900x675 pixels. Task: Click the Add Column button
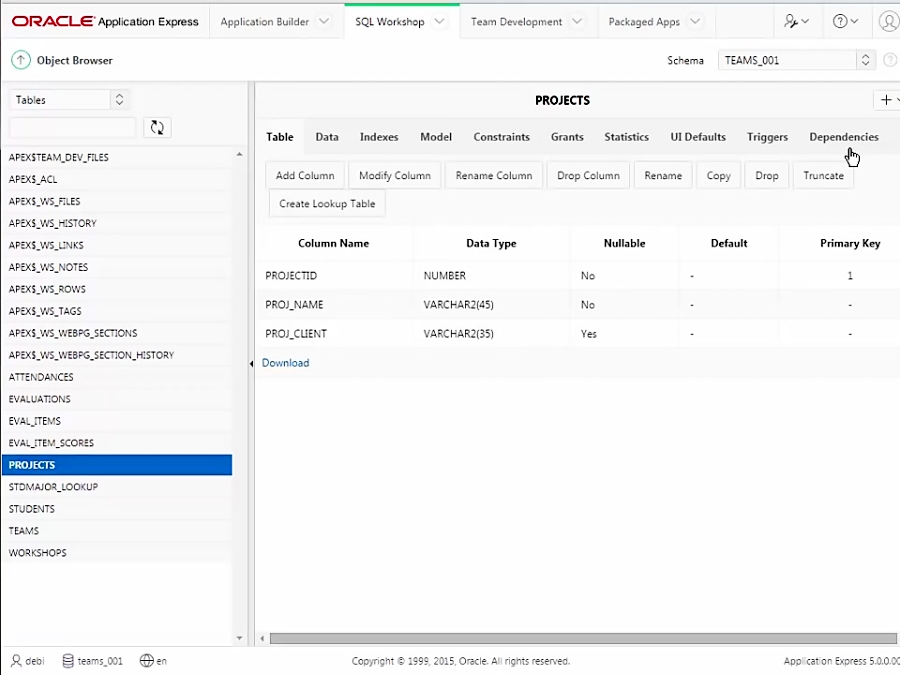click(304, 175)
